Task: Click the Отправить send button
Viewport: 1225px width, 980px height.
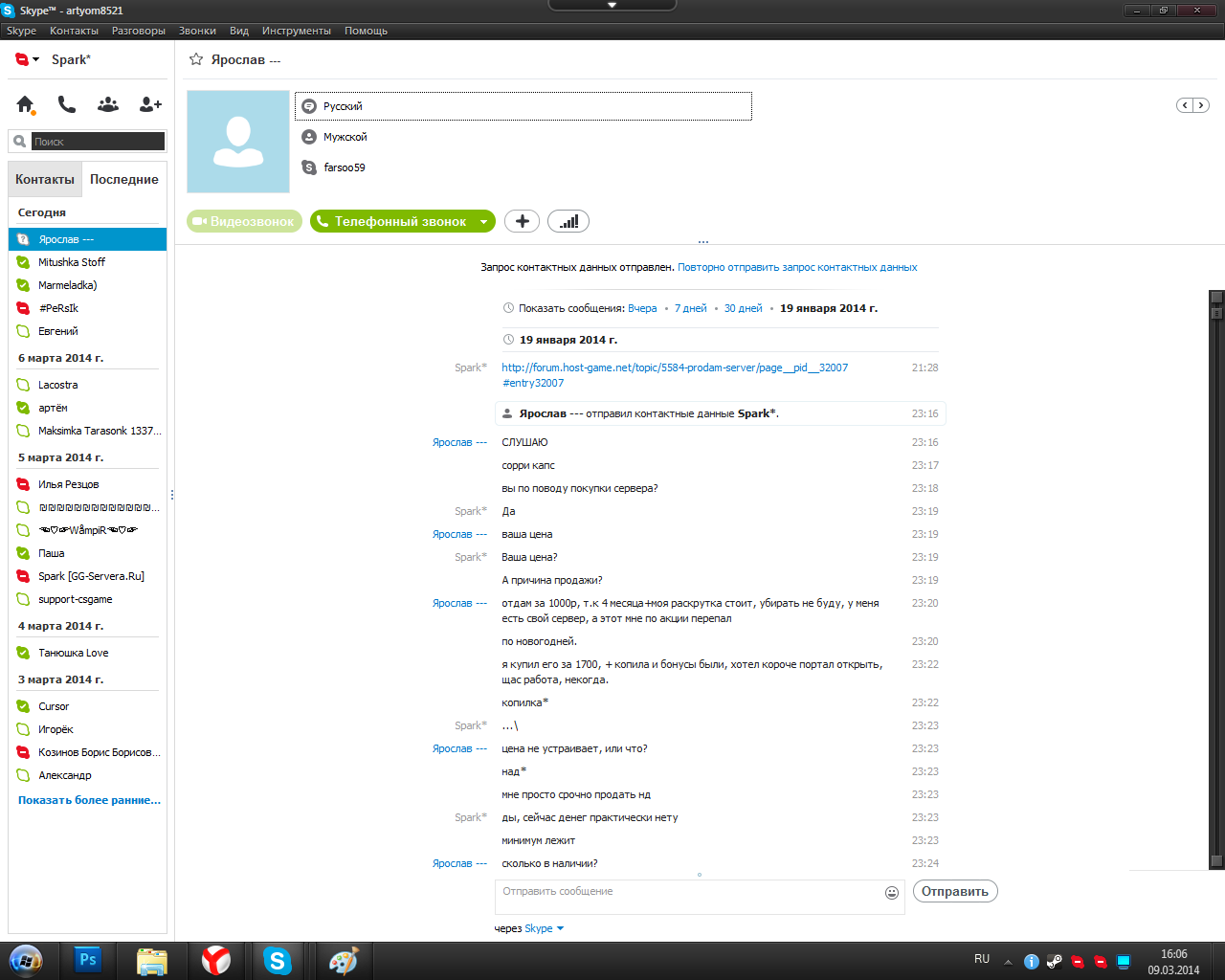Action: tap(955, 891)
